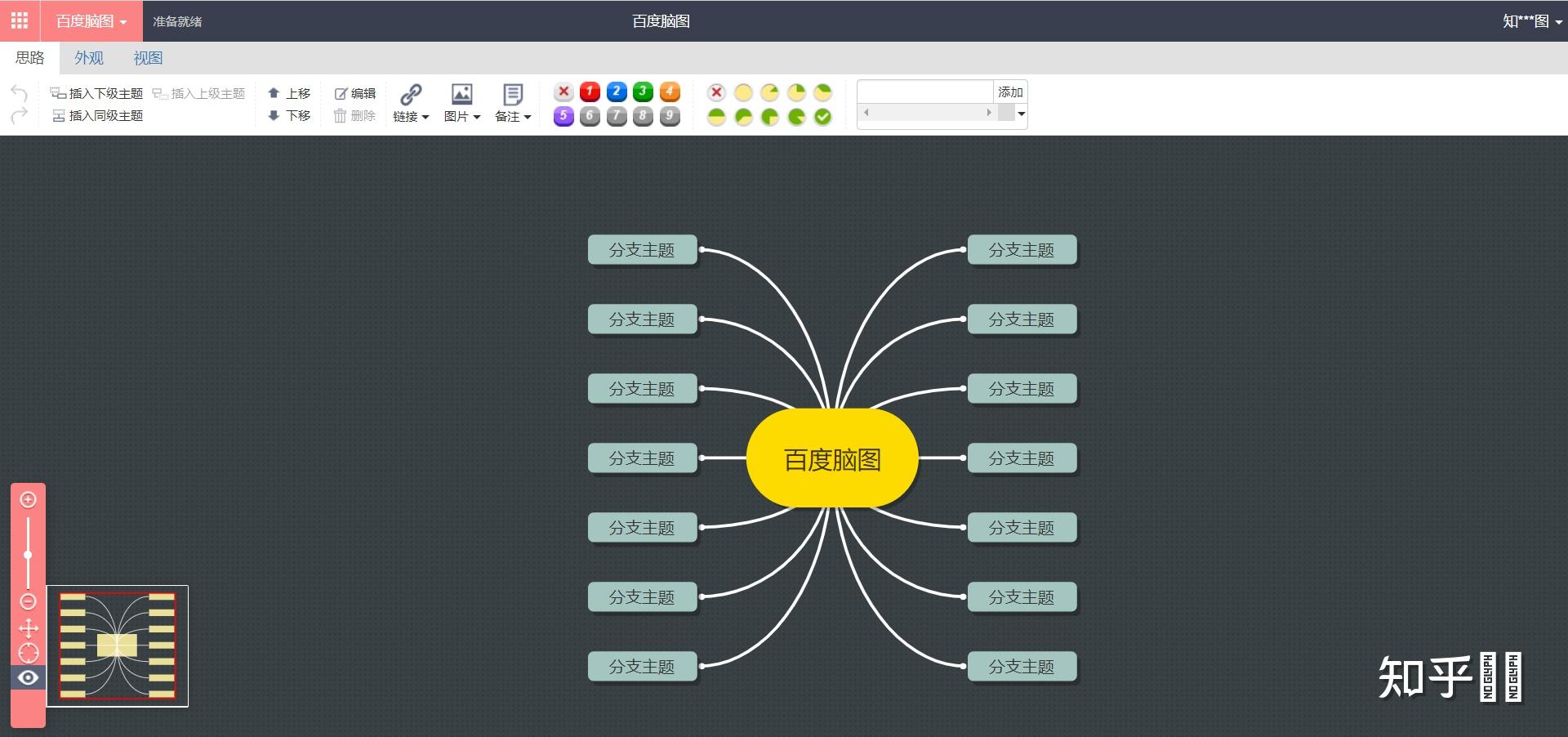Click the redo arrow icon
1568x737 pixels.
click(x=19, y=115)
